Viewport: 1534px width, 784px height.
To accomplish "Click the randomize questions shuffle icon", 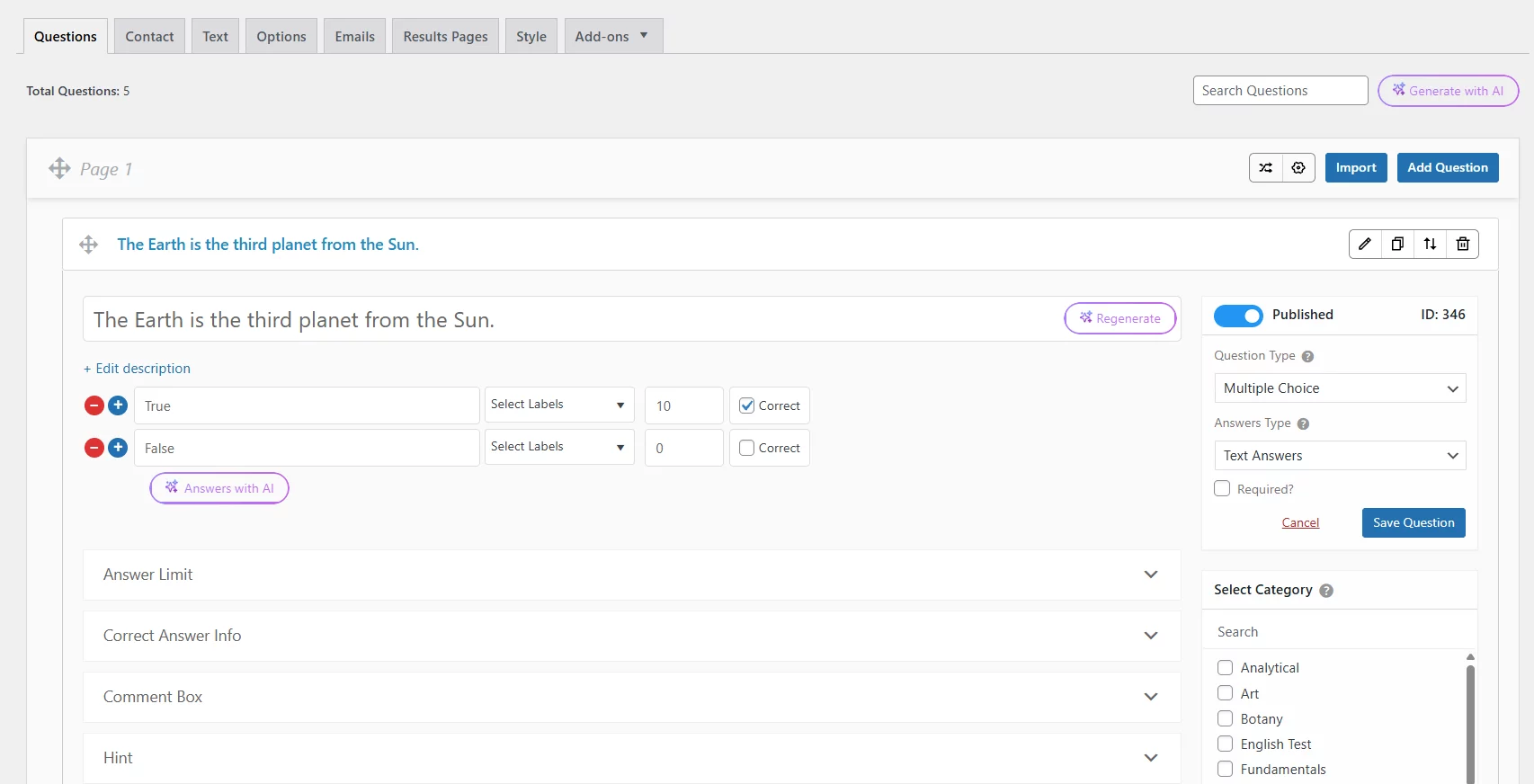I will (x=1265, y=168).
